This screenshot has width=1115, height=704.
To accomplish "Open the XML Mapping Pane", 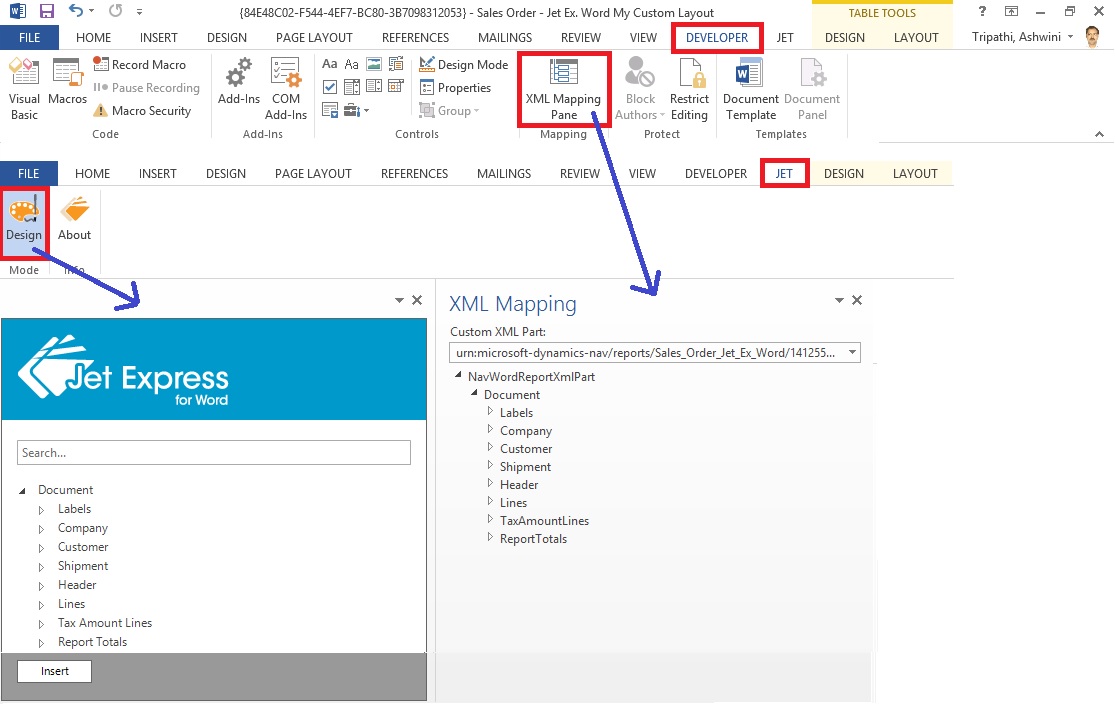I will [x=563, y=90].
